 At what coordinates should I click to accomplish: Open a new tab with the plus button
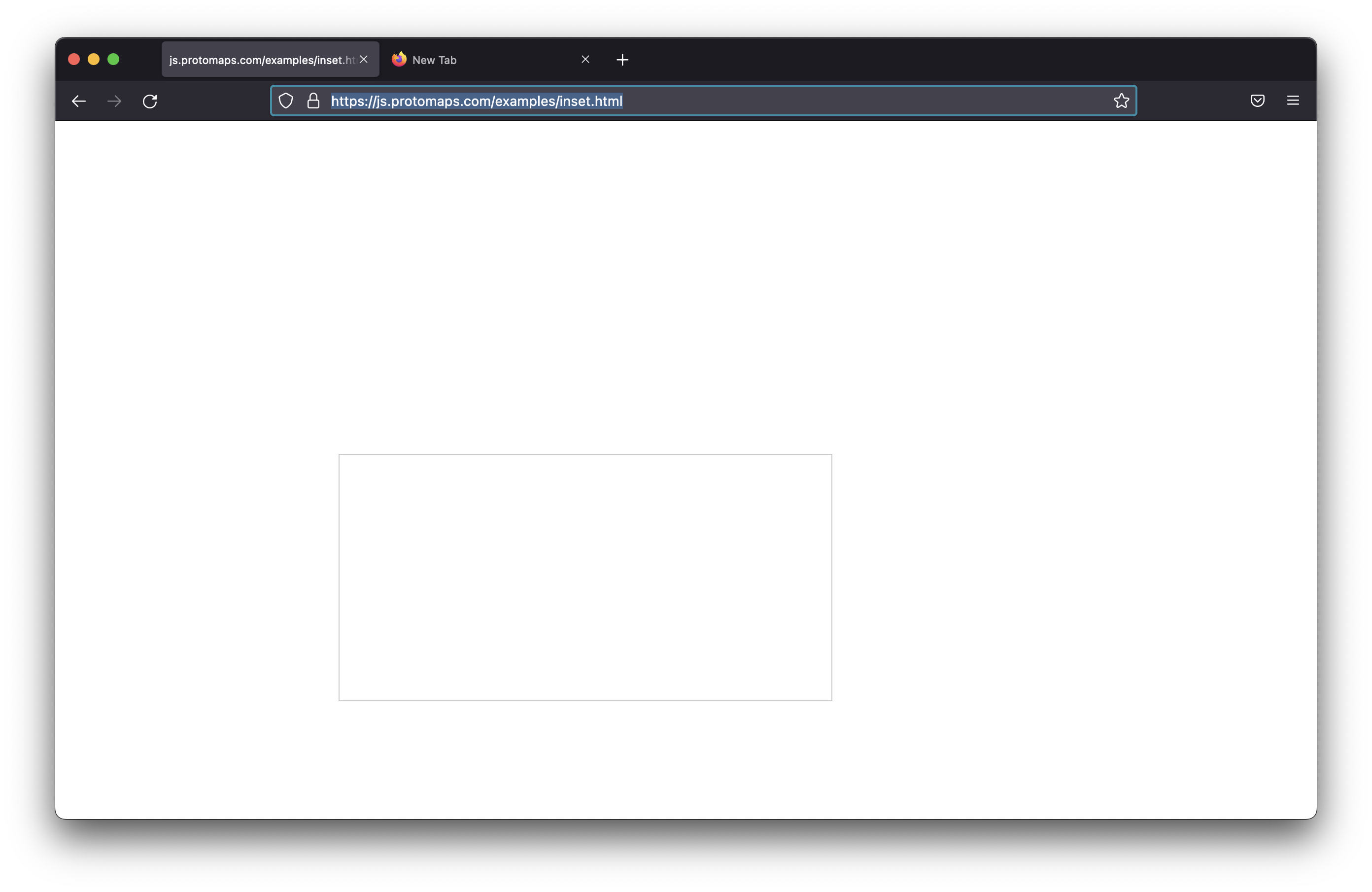pos(622,59)
